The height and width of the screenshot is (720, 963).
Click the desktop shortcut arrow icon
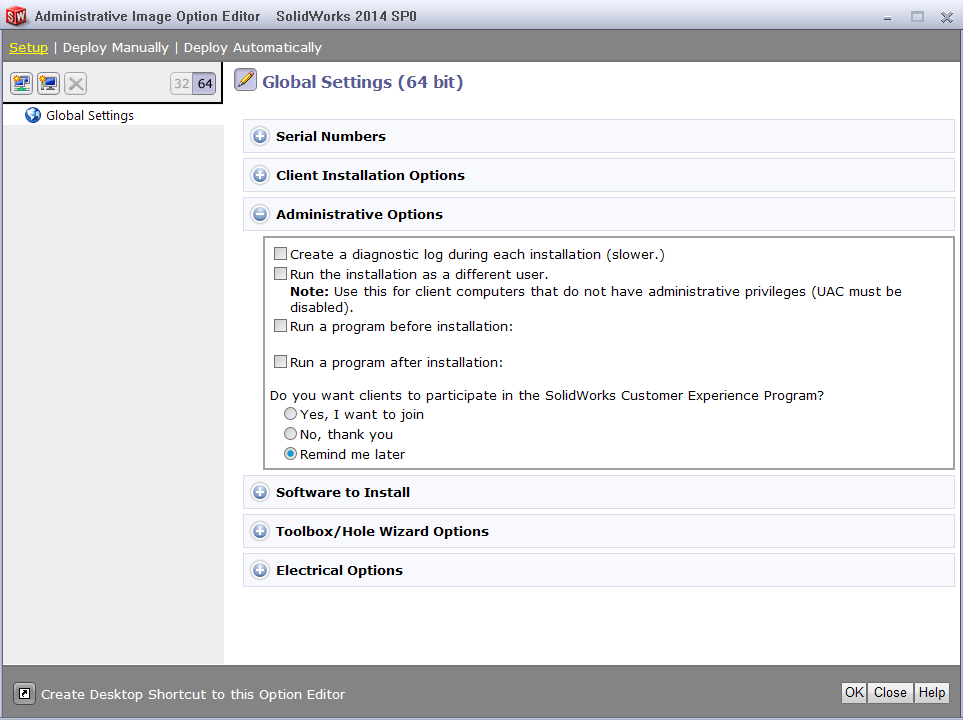25,694
